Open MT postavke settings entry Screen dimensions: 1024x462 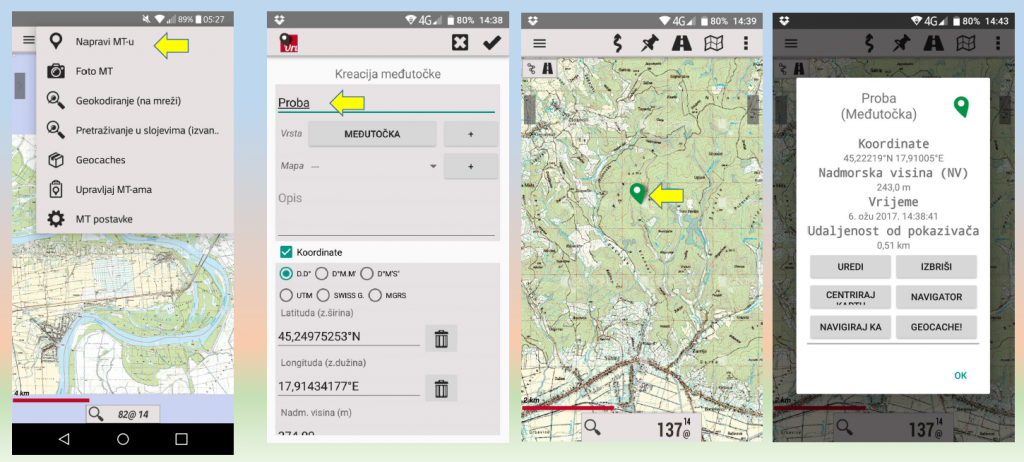click(103, 219)
